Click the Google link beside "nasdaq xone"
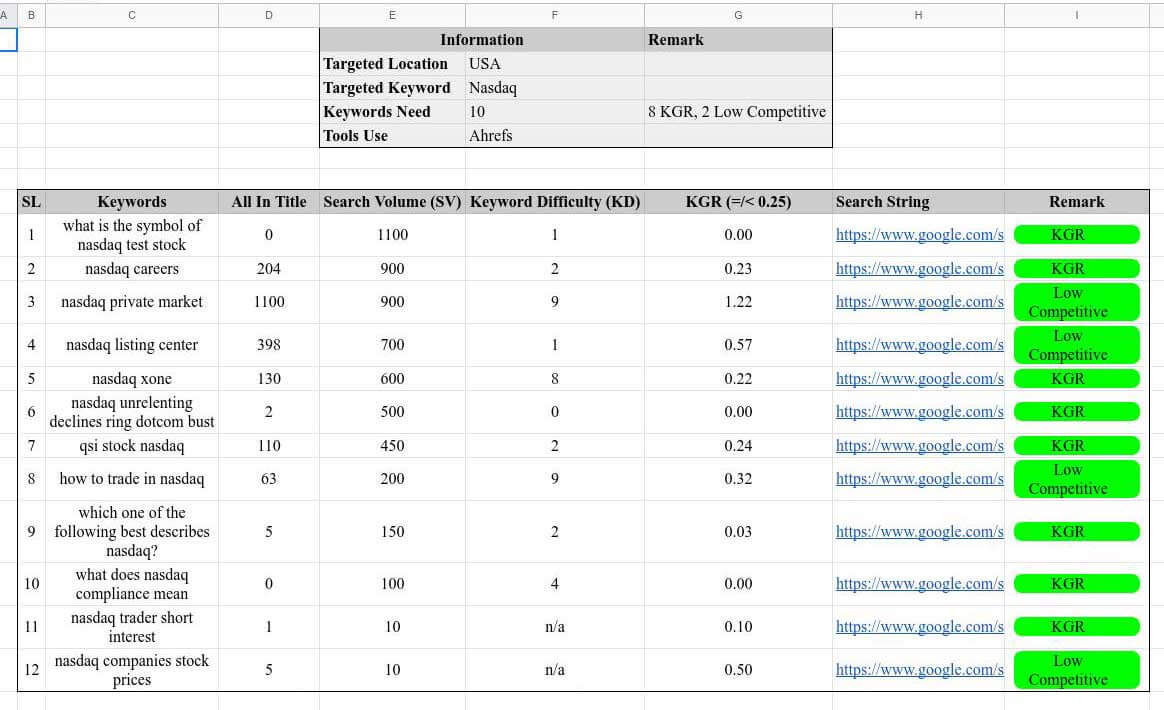The image size is (1164, 710). click(919, 378)
